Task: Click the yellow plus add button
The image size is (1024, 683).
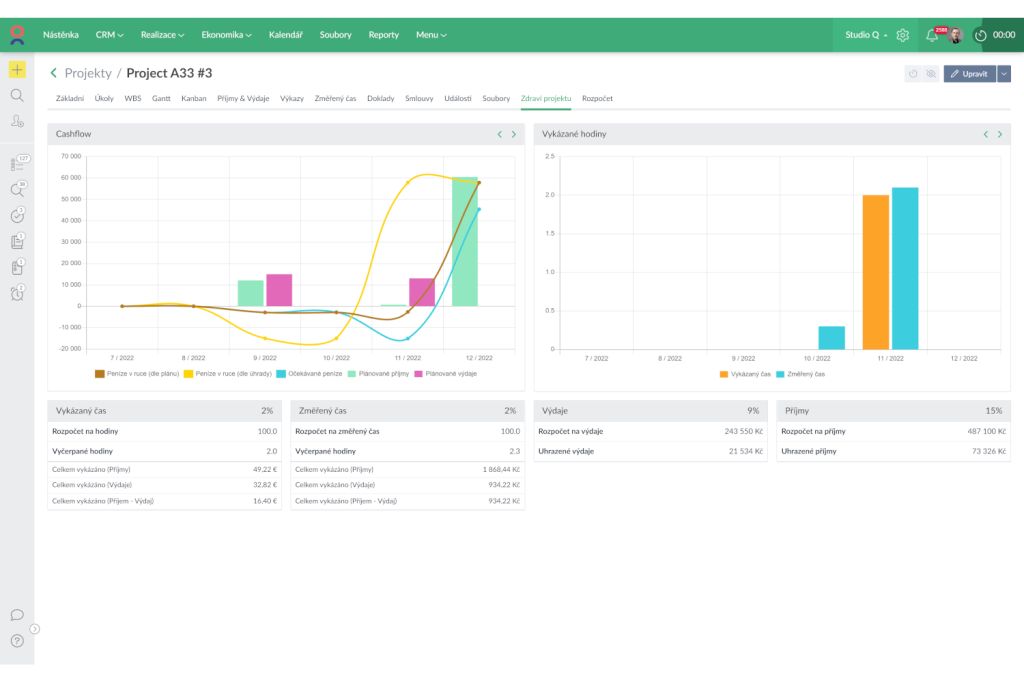Action: click(x=17, y=70)
